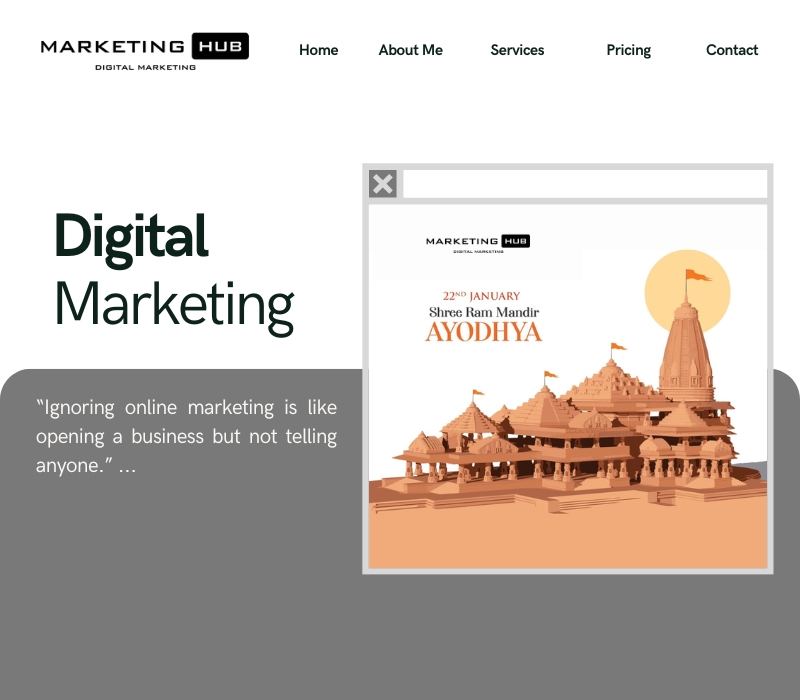This screenshot has height=700, width=800.
Task: Click the saffron flag atop the tallest spire
Action: click(x=696, y=275)
